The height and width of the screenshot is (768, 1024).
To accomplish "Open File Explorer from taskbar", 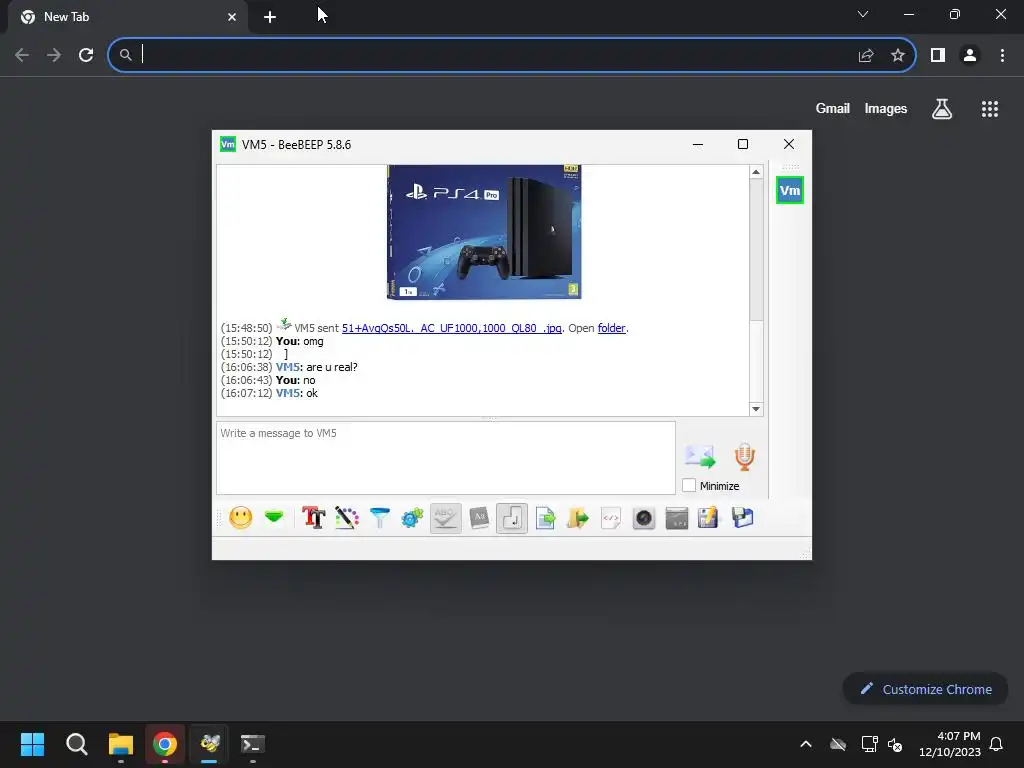I will coord(121,744).
